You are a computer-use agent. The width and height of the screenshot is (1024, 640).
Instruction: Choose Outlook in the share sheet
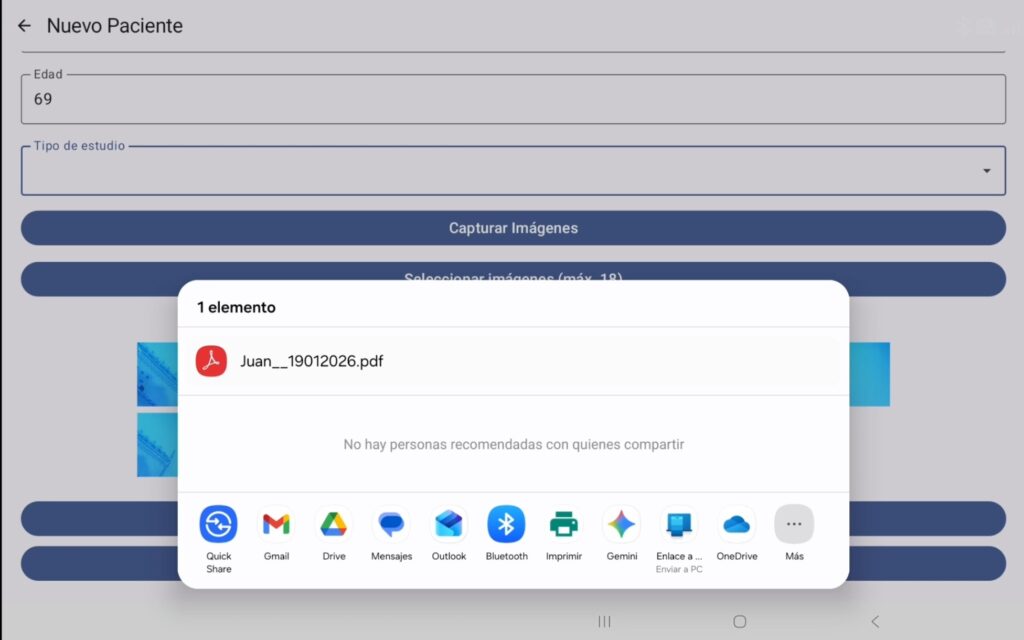click(449, 524)
